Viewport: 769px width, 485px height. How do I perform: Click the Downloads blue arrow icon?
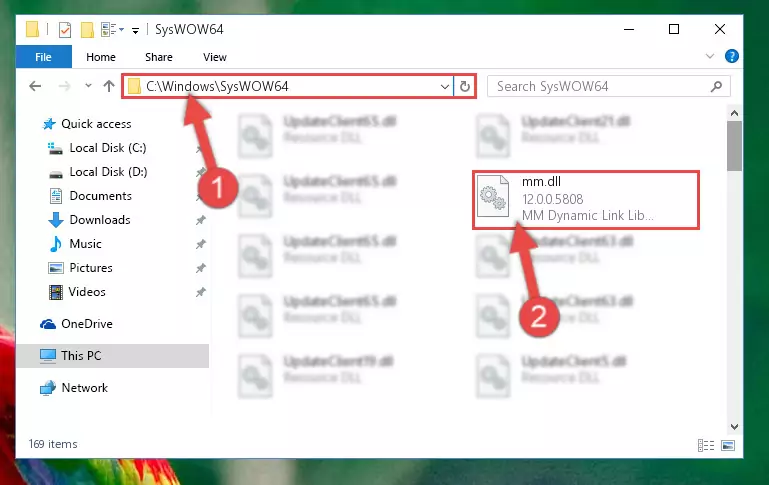pos(56,220)
